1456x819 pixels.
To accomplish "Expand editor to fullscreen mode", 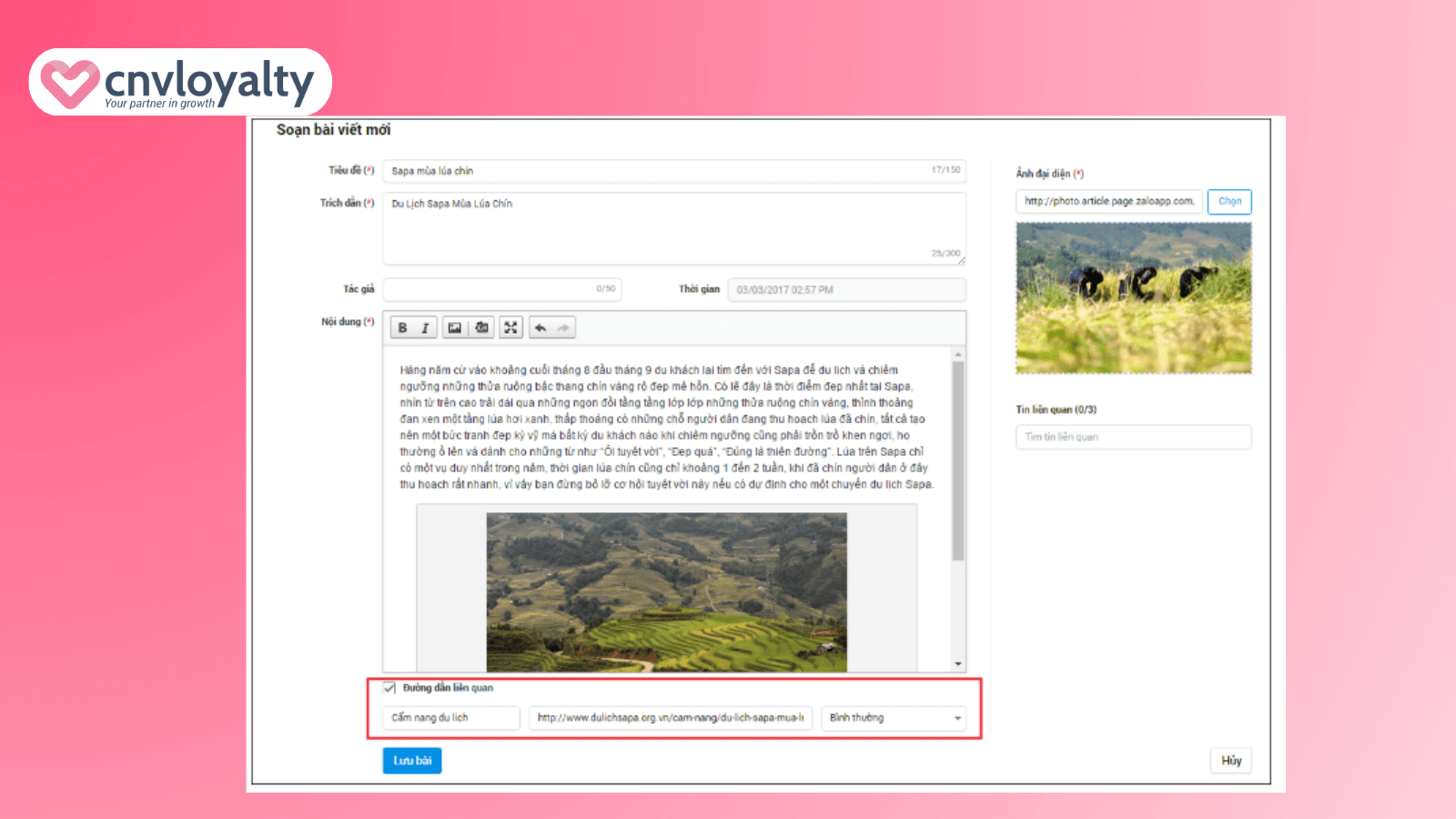I will point(511,328).
